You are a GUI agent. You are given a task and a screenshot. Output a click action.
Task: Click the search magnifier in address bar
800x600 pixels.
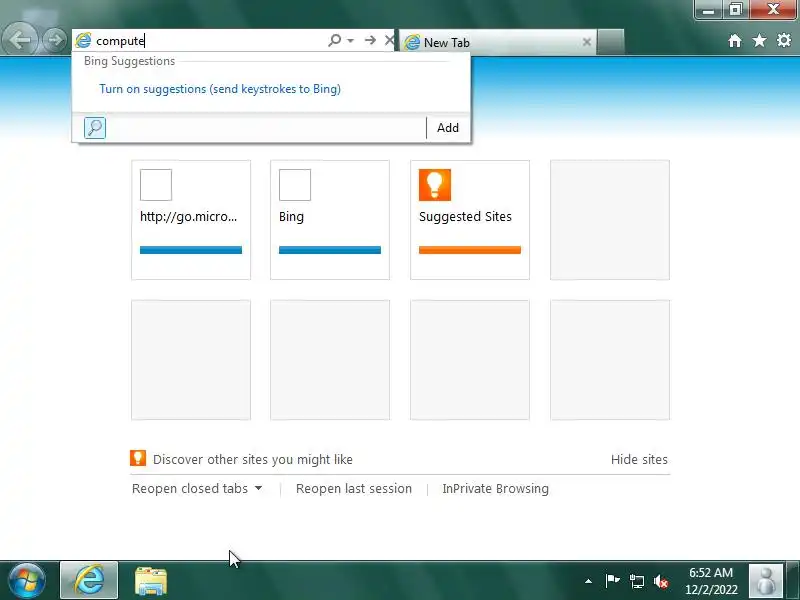pos(335,40)
